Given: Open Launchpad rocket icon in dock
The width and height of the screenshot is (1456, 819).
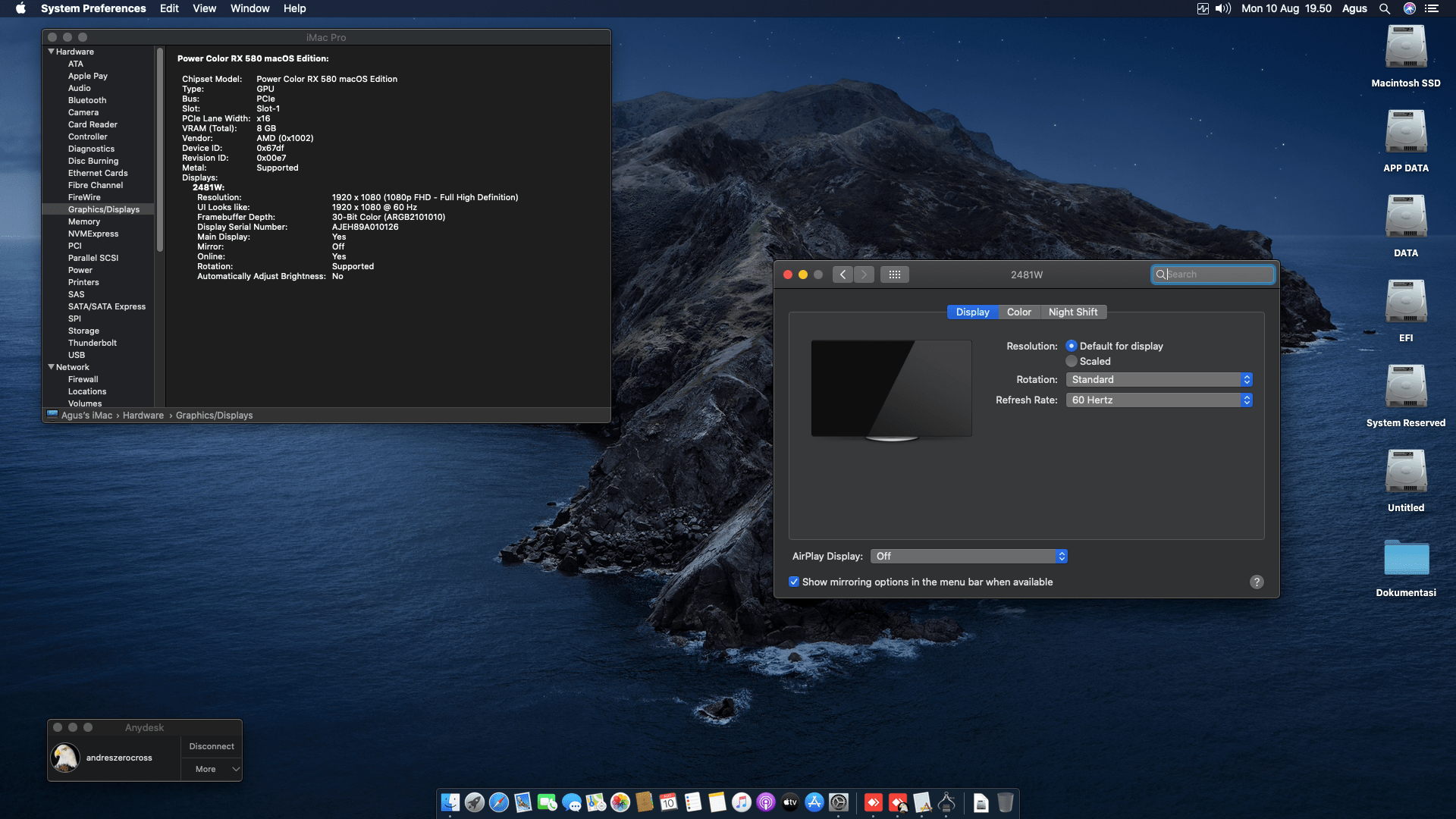Looking at the screenshot, I should [475, 802].
